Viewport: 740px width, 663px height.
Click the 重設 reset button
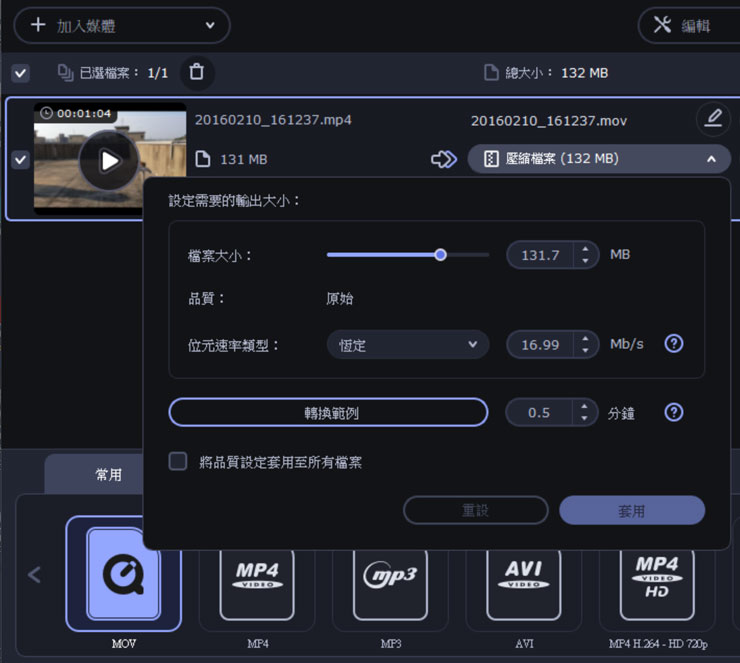tap(476, 510)
